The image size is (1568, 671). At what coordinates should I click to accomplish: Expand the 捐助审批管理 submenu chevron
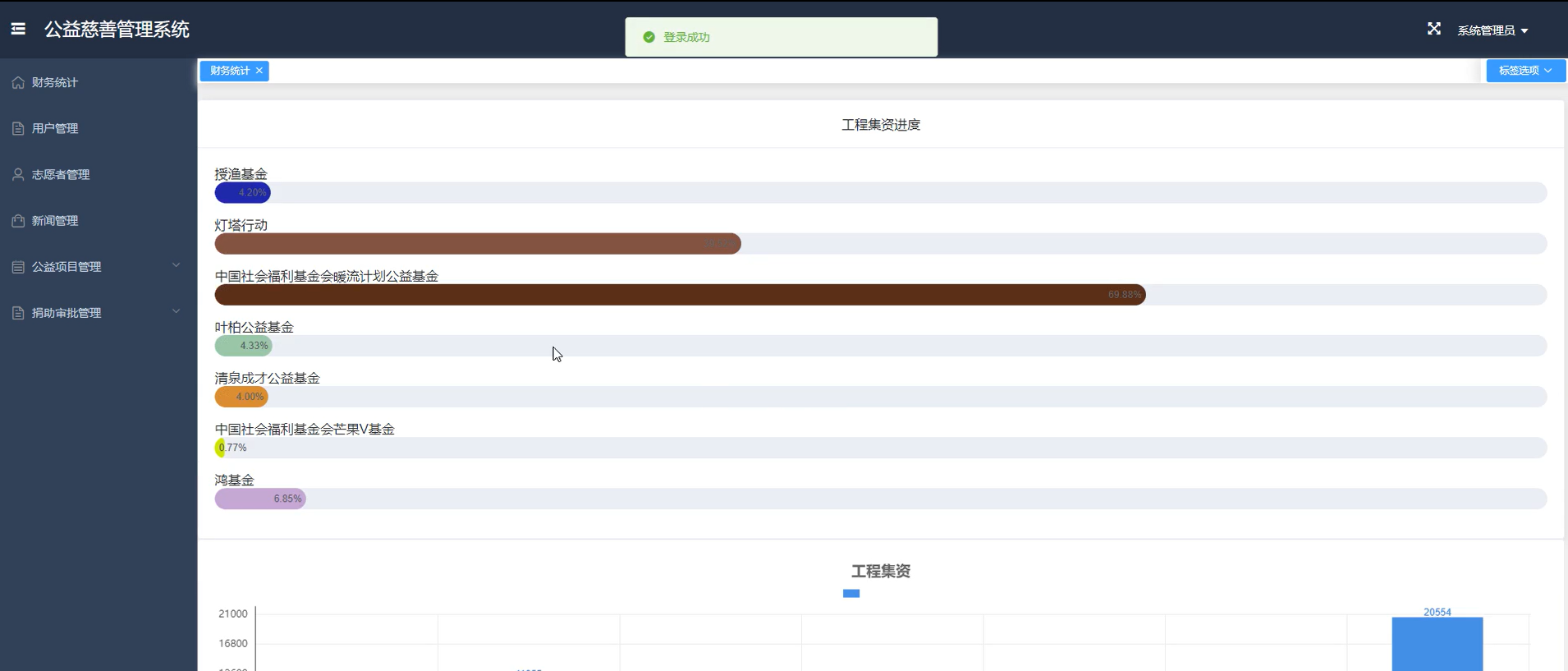click(176, 311)
